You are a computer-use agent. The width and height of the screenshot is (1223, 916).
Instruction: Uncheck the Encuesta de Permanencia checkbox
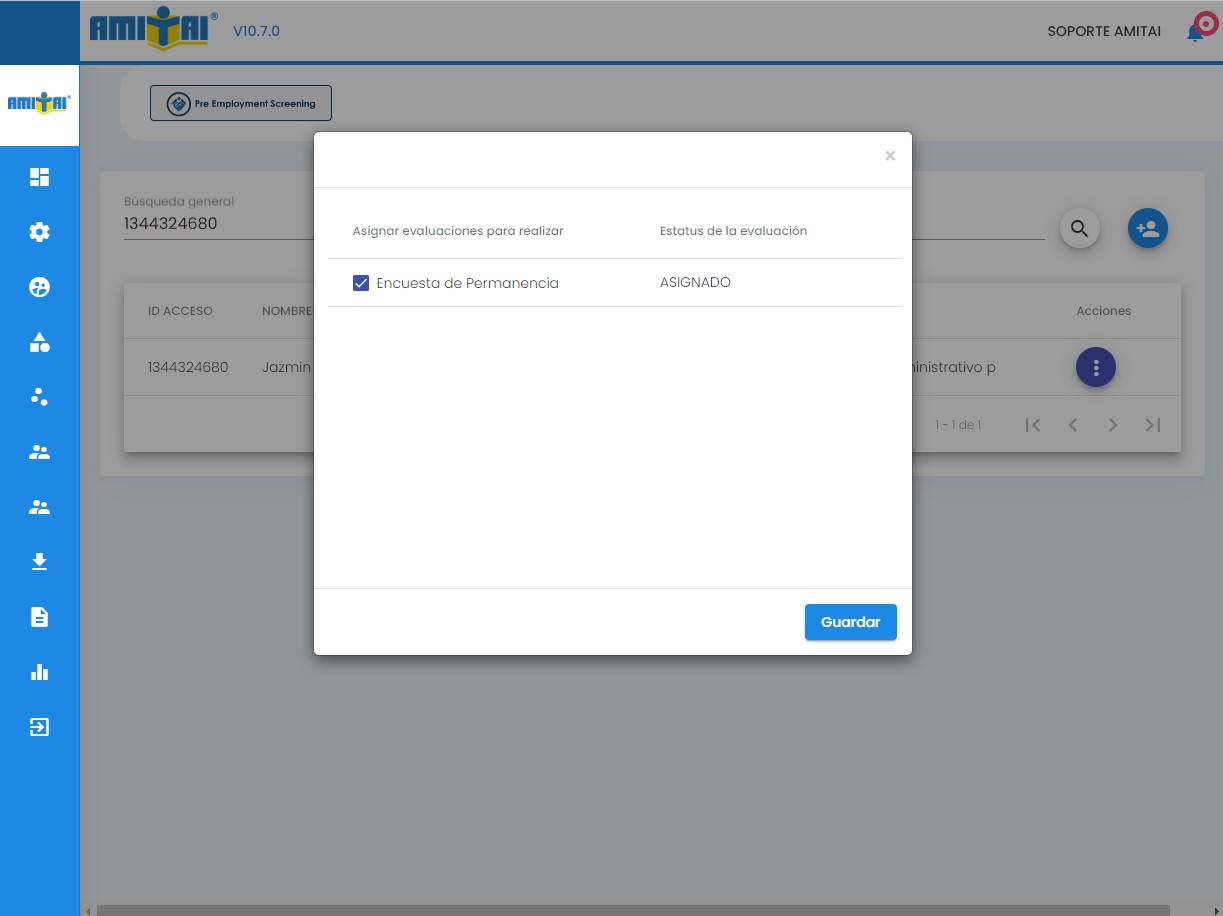pyautogui.click(x=361, y=283)
